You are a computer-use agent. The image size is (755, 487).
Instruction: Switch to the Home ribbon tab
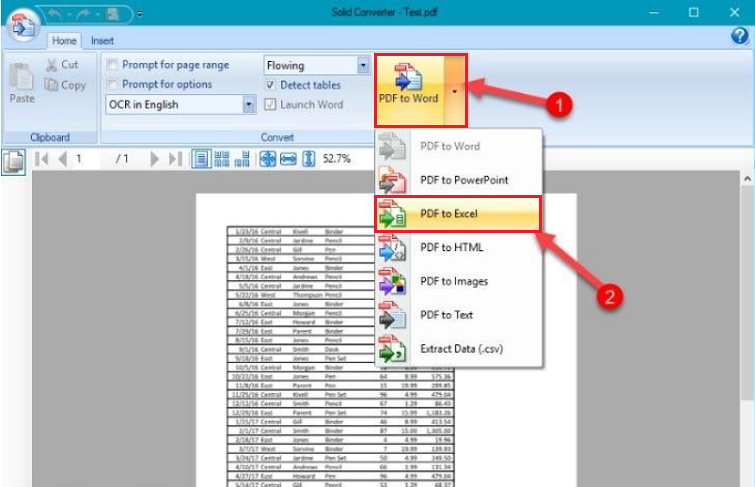pyautogui.click(x=64, y=40)
